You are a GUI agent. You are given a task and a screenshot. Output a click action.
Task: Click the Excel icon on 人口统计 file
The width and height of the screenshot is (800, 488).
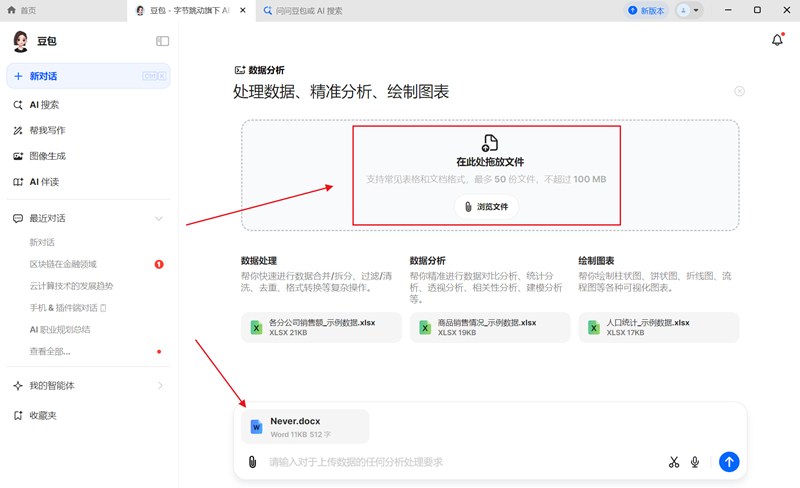pos(593,327)
